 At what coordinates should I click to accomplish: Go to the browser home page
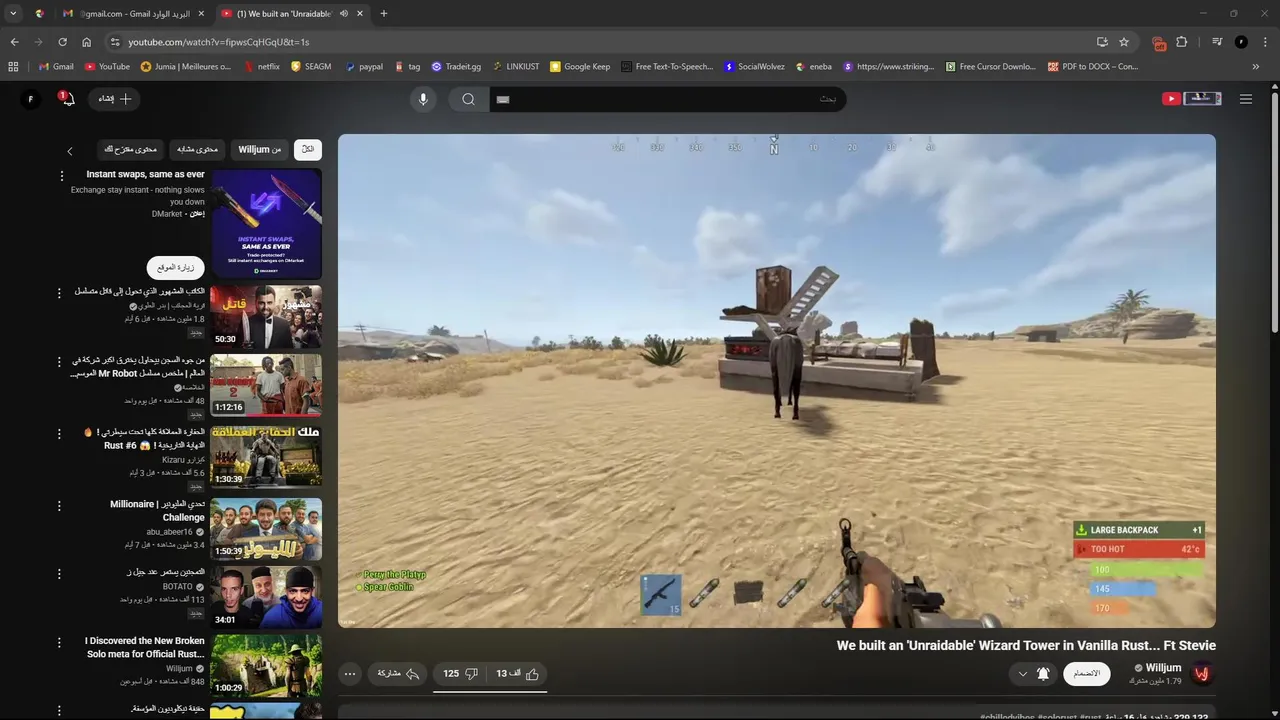[x=87, y=42]
